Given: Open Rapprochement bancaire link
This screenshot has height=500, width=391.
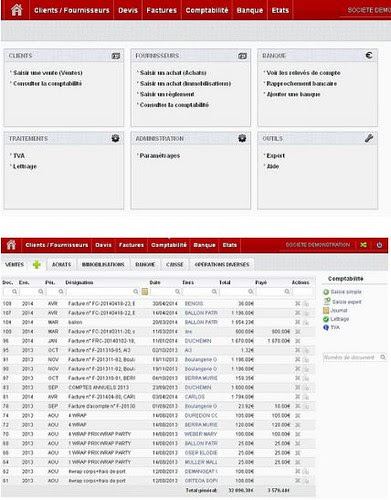Looking at the screenshot, I should point(302,83).
